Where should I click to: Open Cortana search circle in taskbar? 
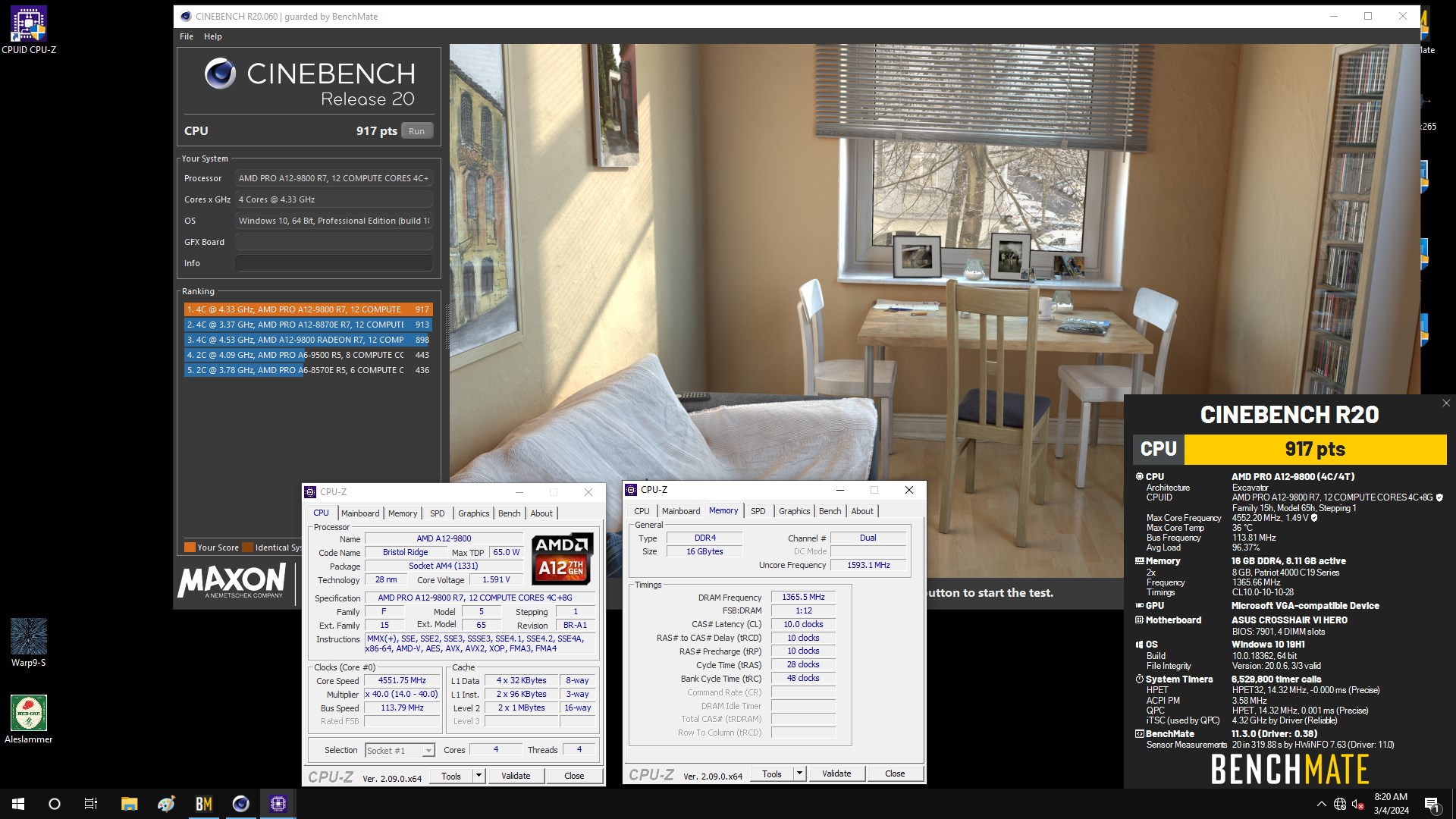coord(55,804)
